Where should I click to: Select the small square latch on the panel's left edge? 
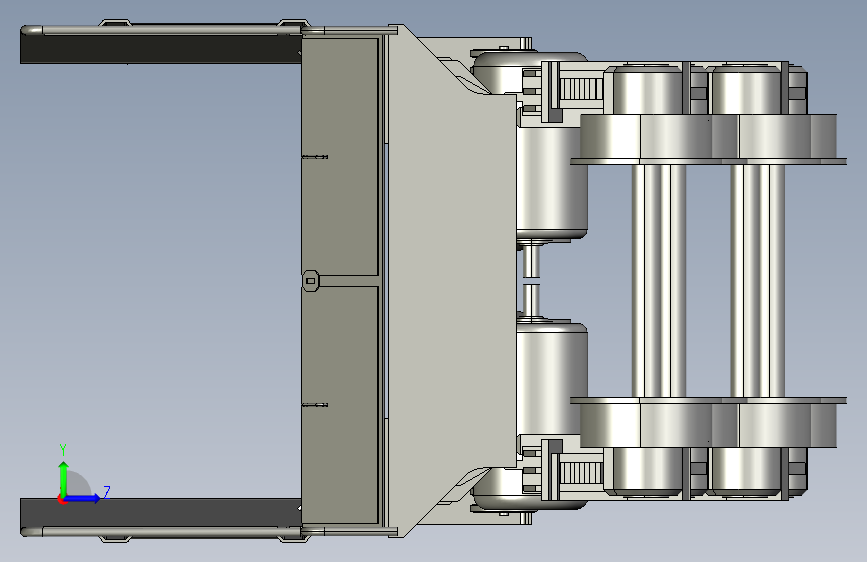311,281
